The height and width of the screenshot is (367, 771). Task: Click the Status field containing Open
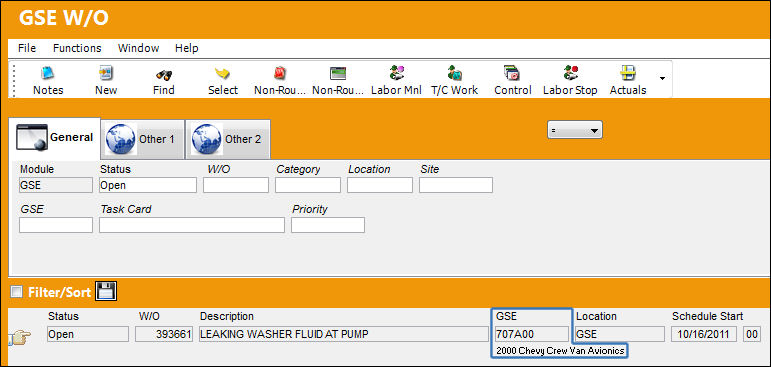[x=148, y=185]
